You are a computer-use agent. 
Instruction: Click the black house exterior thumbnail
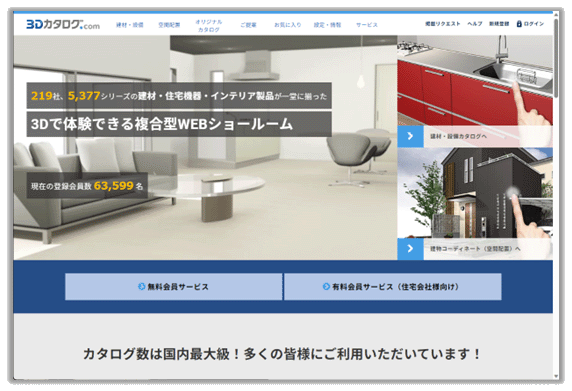(x=475, y=193)
